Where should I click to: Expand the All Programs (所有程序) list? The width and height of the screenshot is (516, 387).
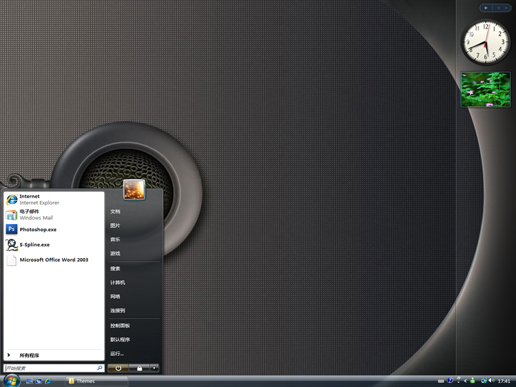54,355
